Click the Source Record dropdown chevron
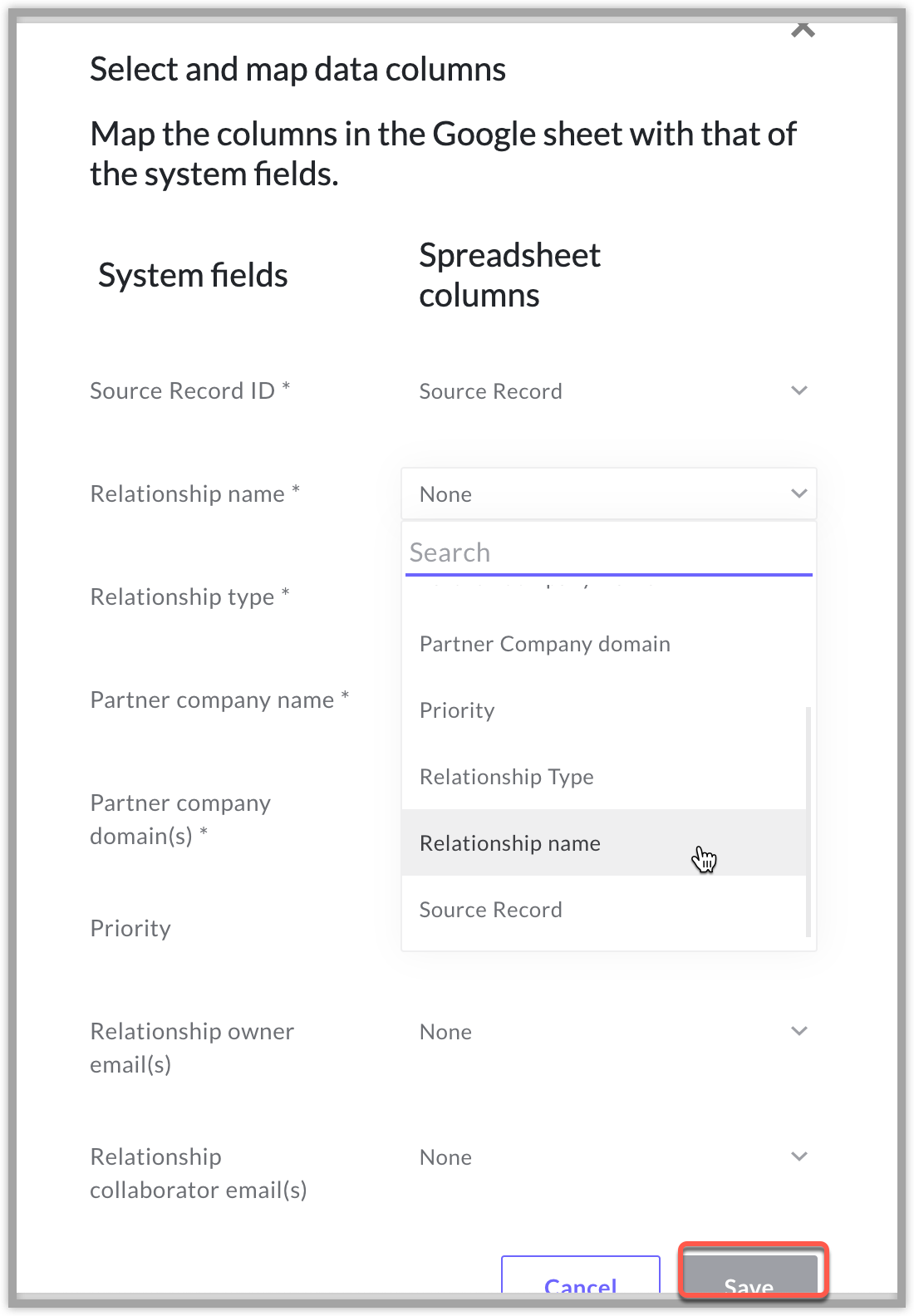Screen dimensions: 914x1316 pyautogui.click(x=799, y=390)
